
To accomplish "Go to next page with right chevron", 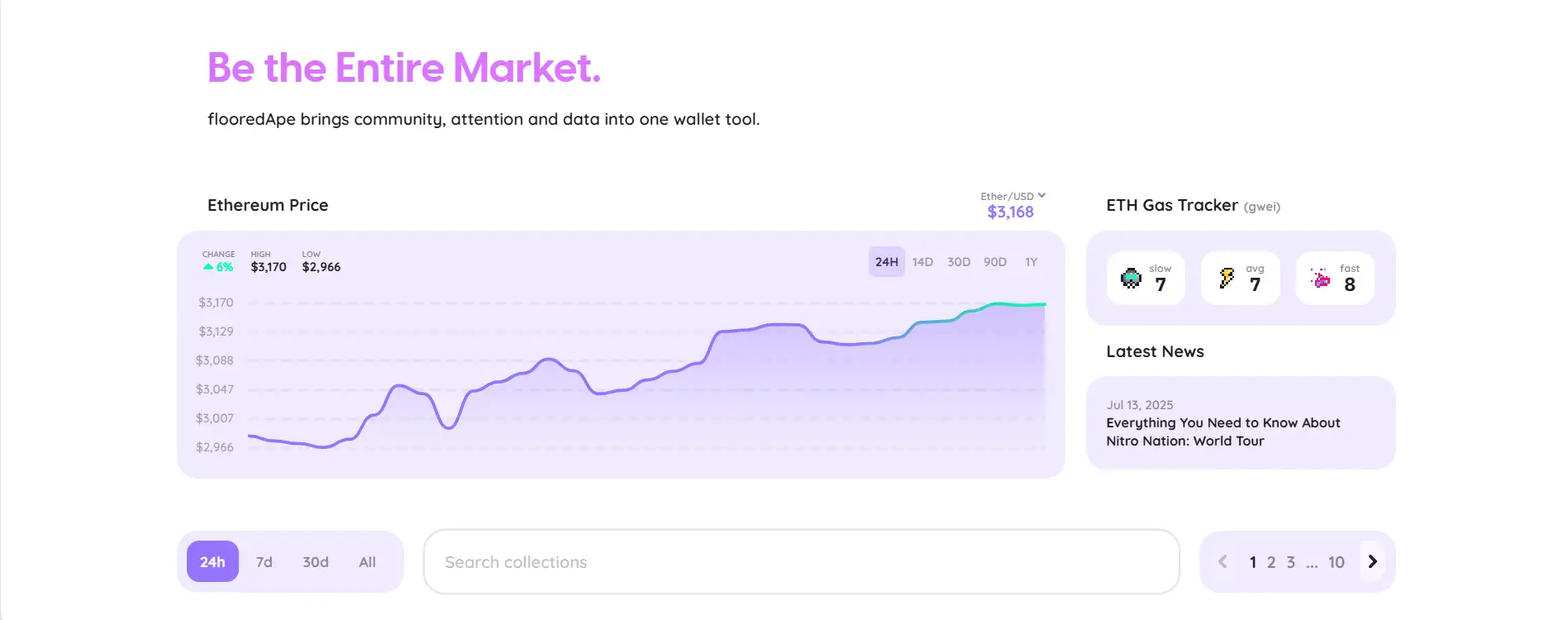I will [x=1372, y=561].
